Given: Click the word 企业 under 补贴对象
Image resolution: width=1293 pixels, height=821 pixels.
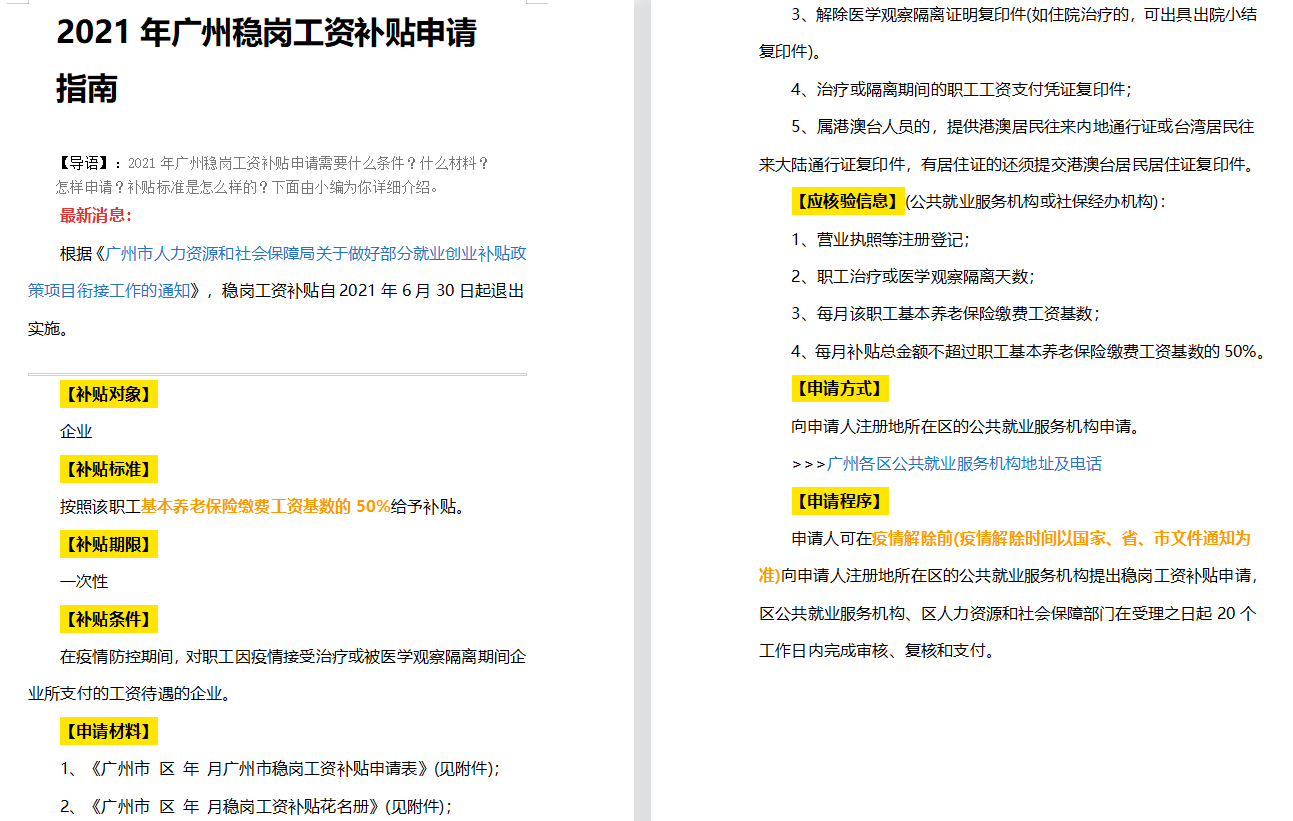Looking at the screenshot, I should point(76,432).
